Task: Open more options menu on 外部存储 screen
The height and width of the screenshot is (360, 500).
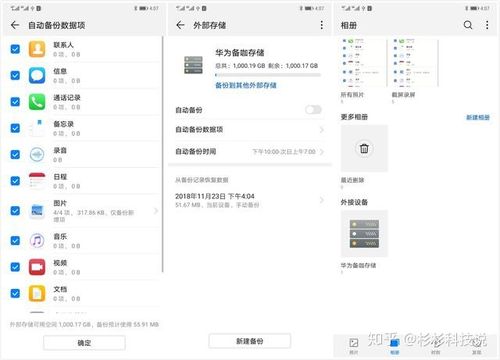Action: [321, 25]
